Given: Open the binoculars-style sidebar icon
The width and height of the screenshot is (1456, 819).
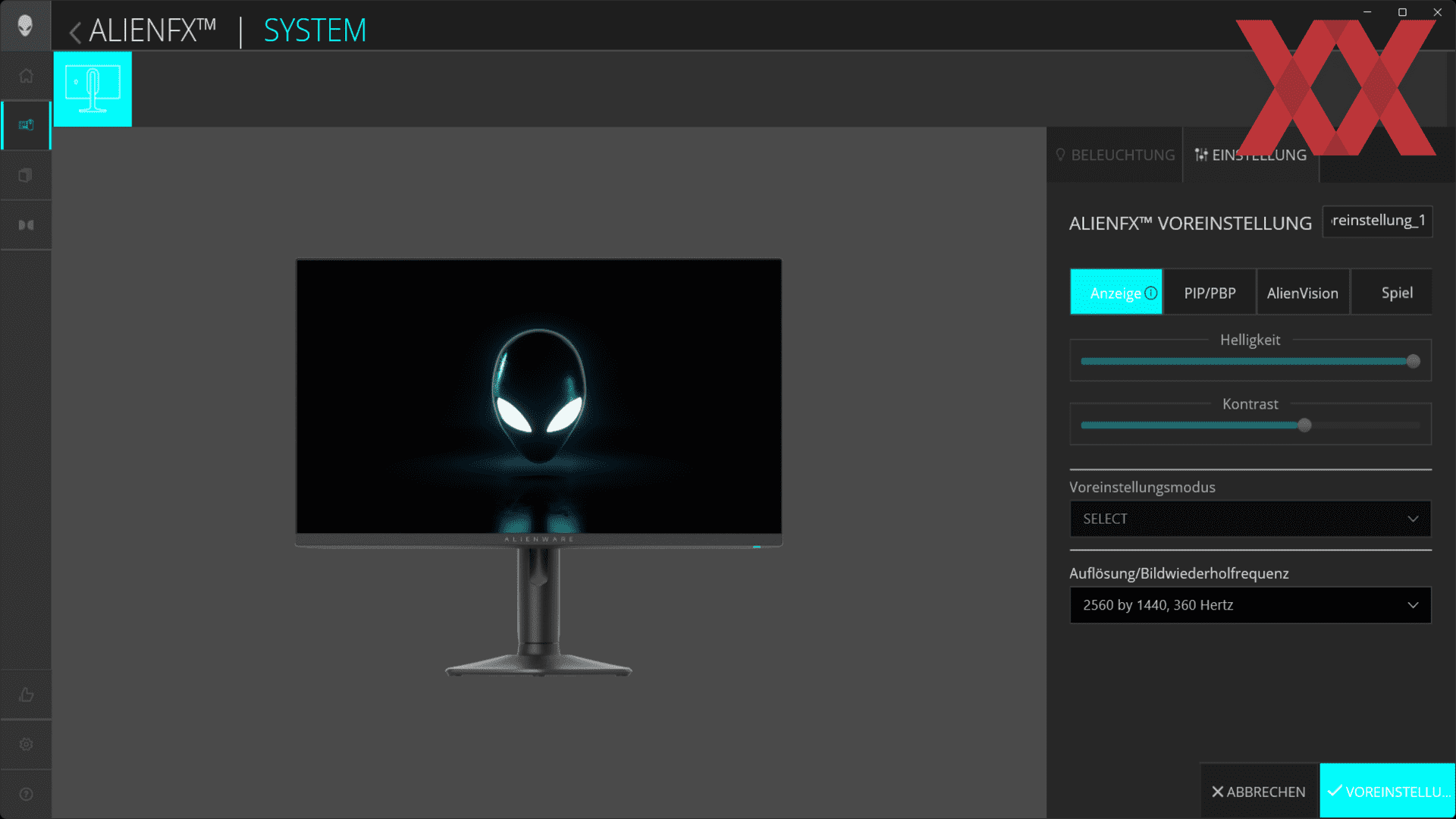Looking at the screenshot, I should tap(26, 225).
